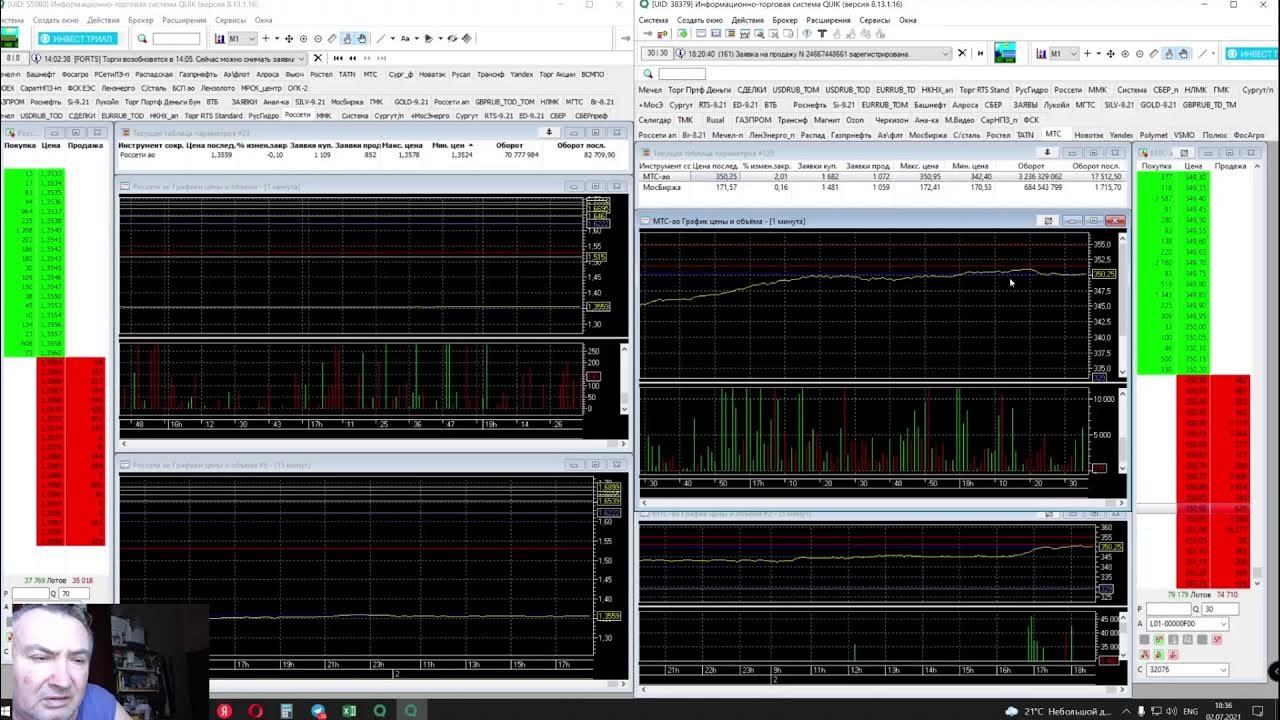The width and height of the screenshot is (1280, 720).
Task: Switch to the Россети tab in left window
Action: [x=297, y=115]
